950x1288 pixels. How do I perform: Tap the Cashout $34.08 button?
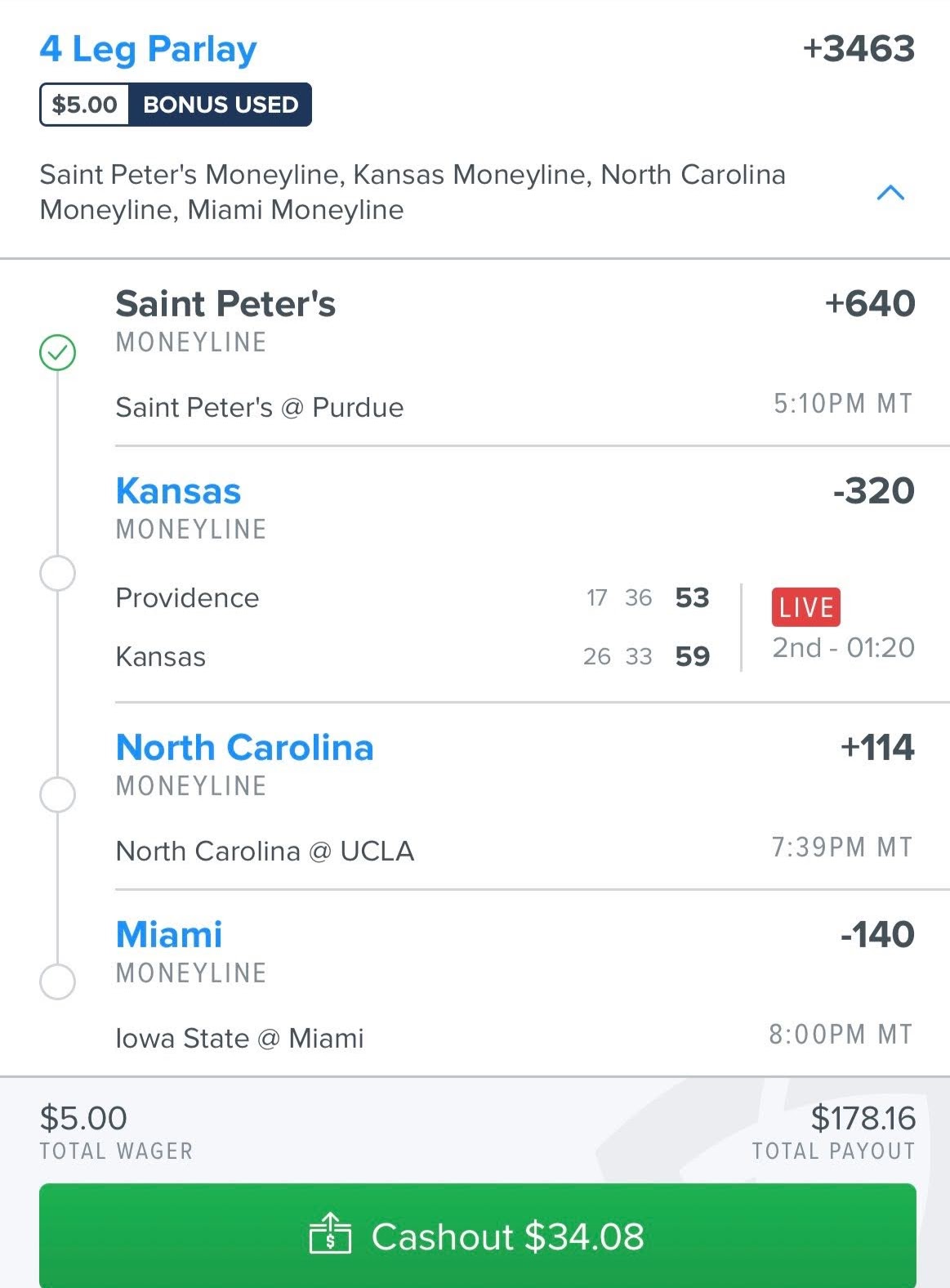point(478,1236)
